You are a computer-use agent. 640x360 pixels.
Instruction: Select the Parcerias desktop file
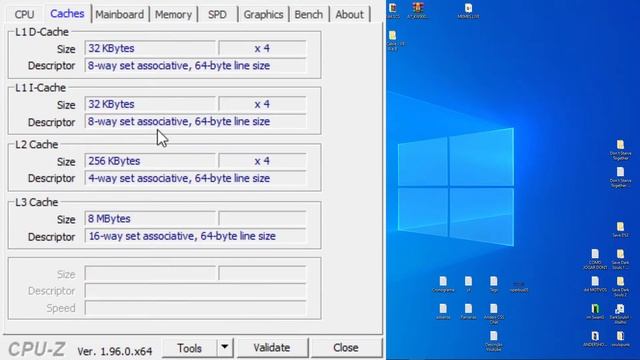coord(468,311)
